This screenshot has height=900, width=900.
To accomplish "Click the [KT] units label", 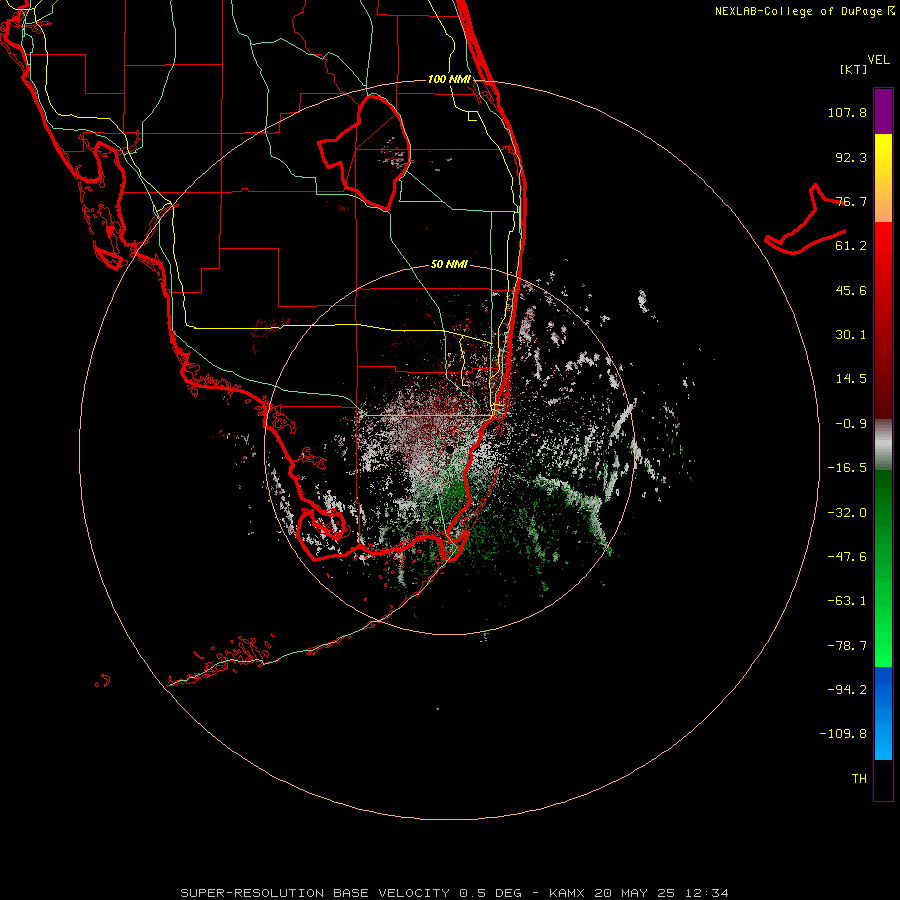I will pyautogui.click(x=854, y=69).
